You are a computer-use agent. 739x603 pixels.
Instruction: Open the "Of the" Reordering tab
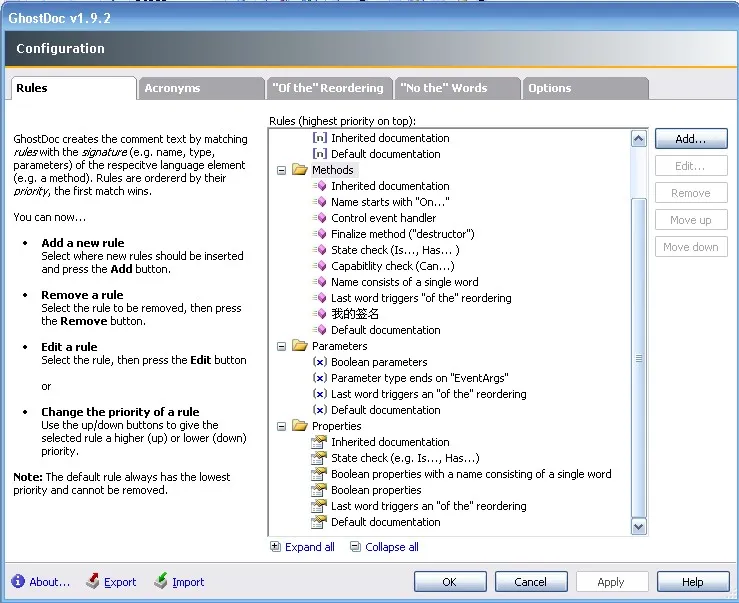(x=328, y=88)
